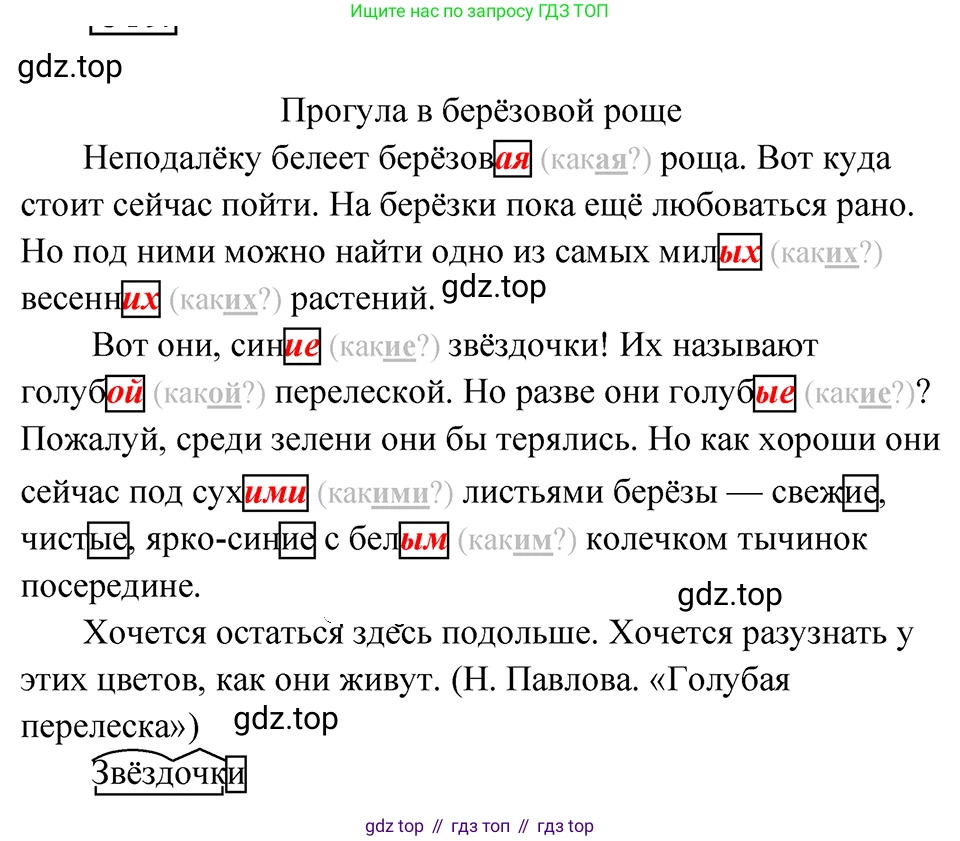The image size is (960, 841).
Task: Click the word "растений."
Action: click(x=362, y=299)
